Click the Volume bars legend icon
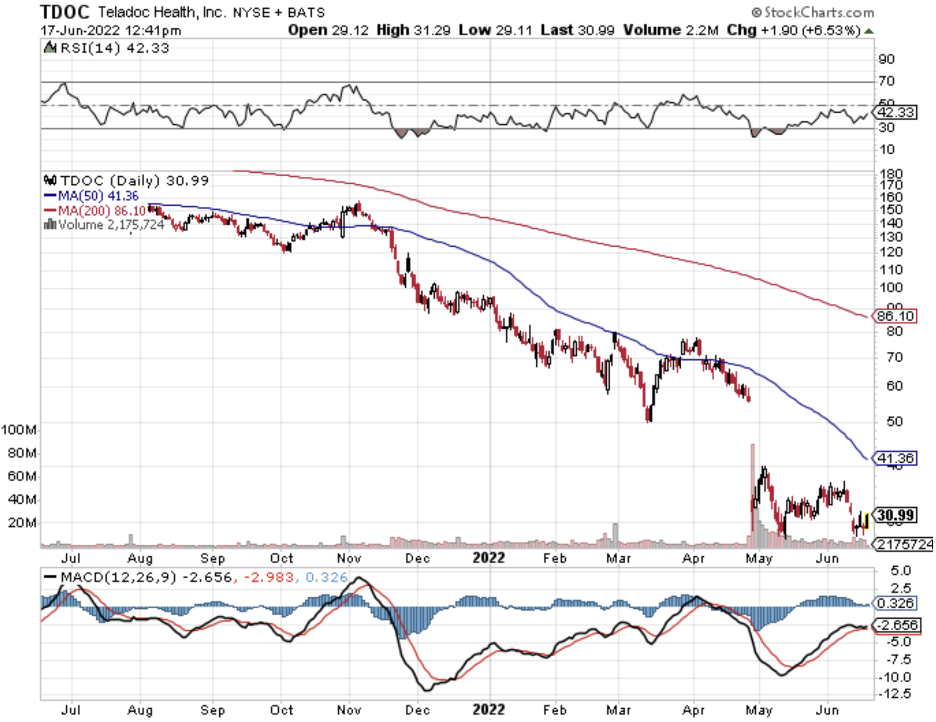The image size is (936, 722). tap(50, 224)
